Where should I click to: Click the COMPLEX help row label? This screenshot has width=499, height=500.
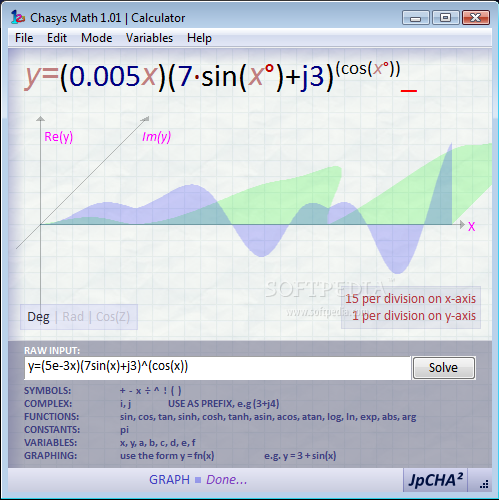click(x=48, y=404)
